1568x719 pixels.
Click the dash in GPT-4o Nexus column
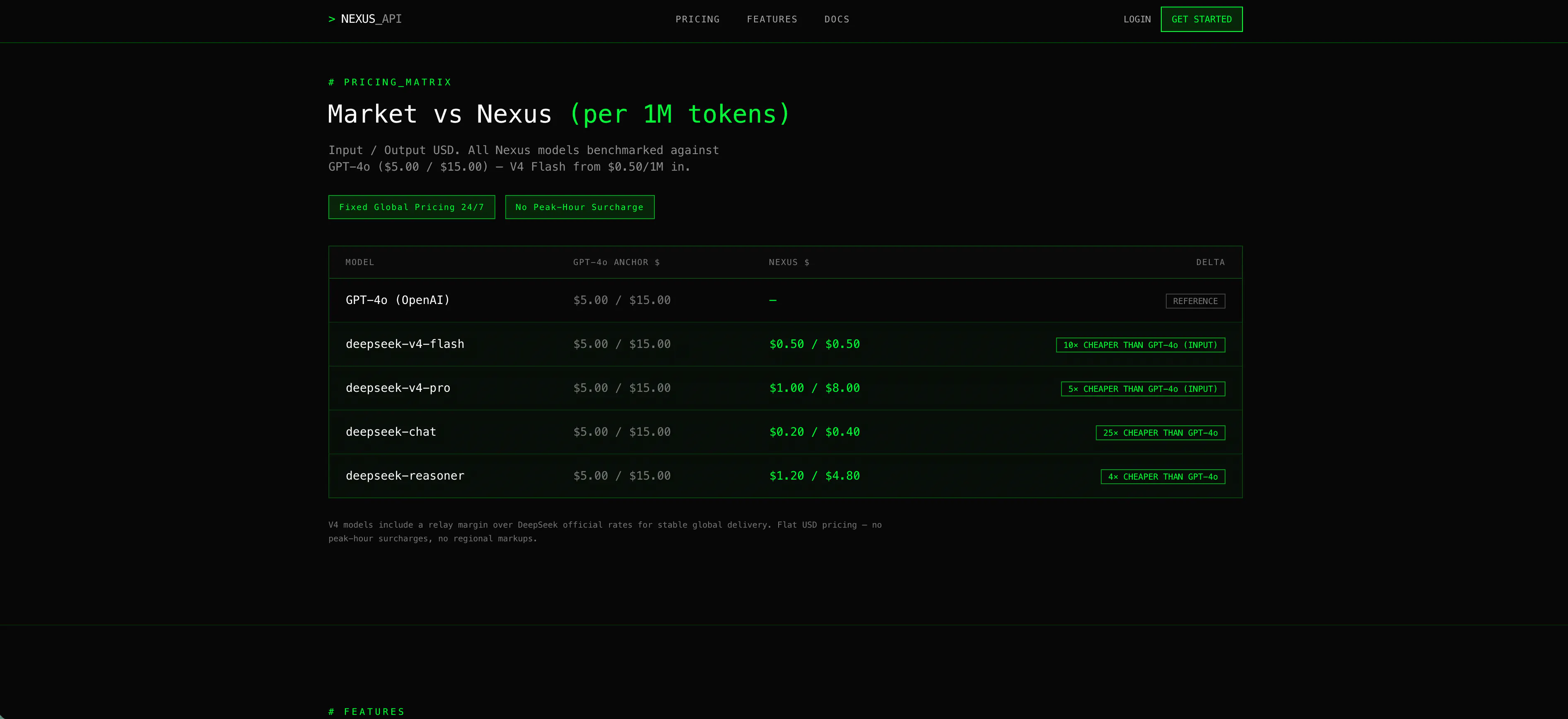click(772, 300)
